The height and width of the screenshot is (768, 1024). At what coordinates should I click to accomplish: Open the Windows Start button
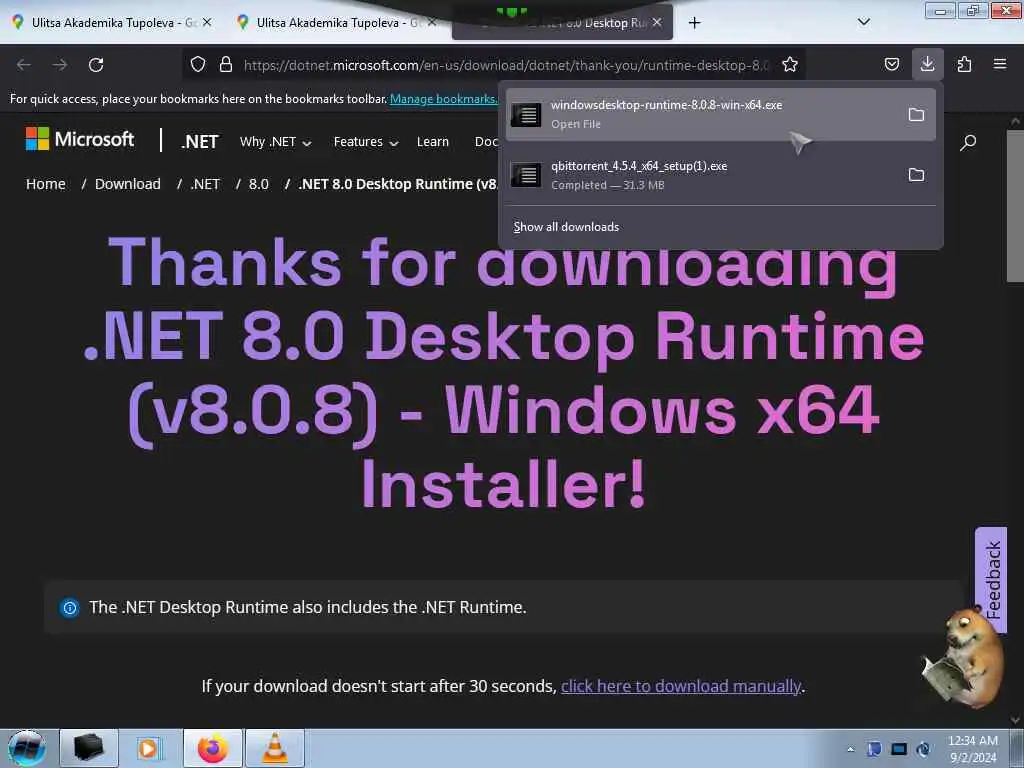[x=27, y=748]
